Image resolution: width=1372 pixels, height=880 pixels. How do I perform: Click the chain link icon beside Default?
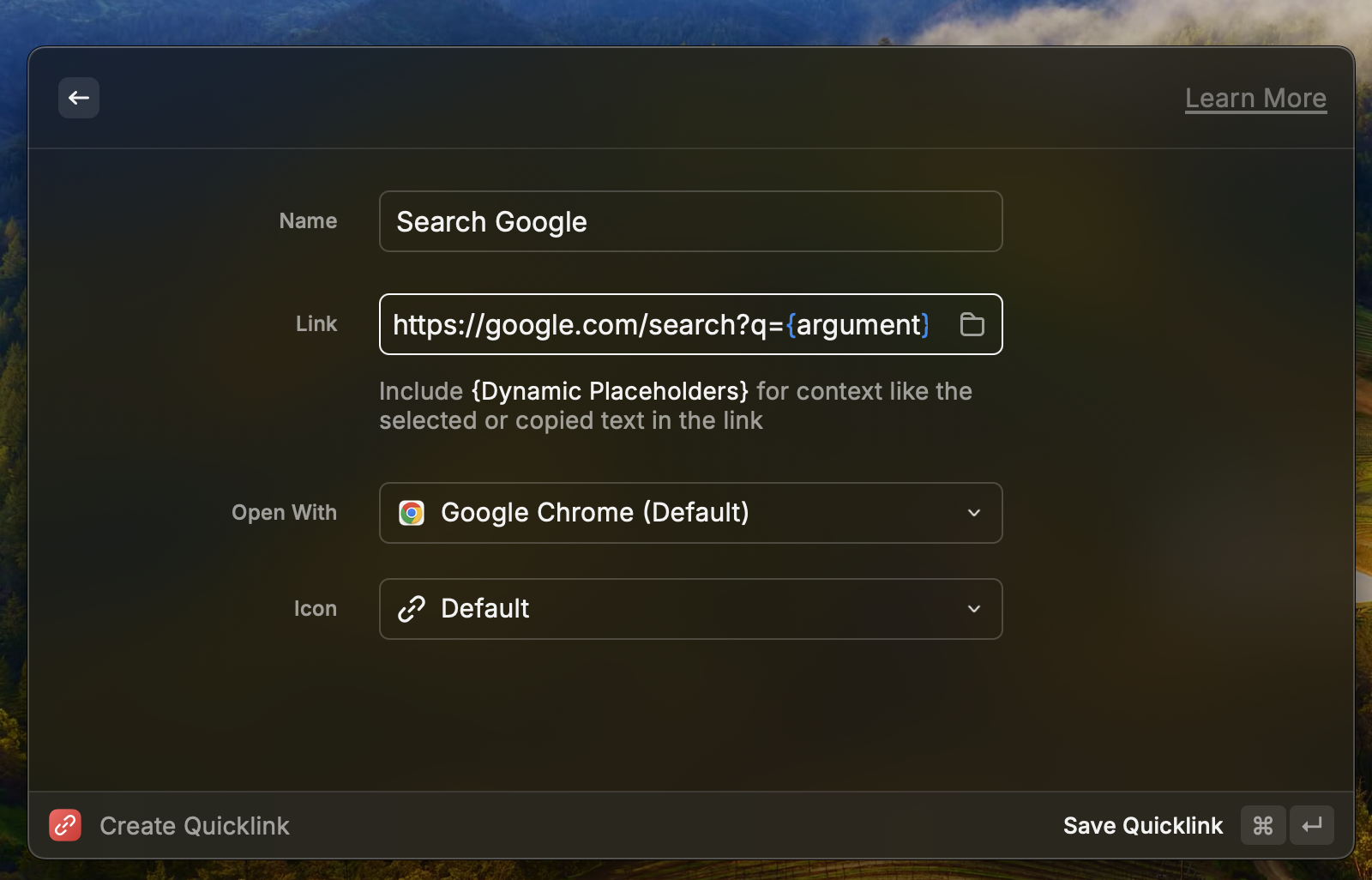[x=412, y=609]
